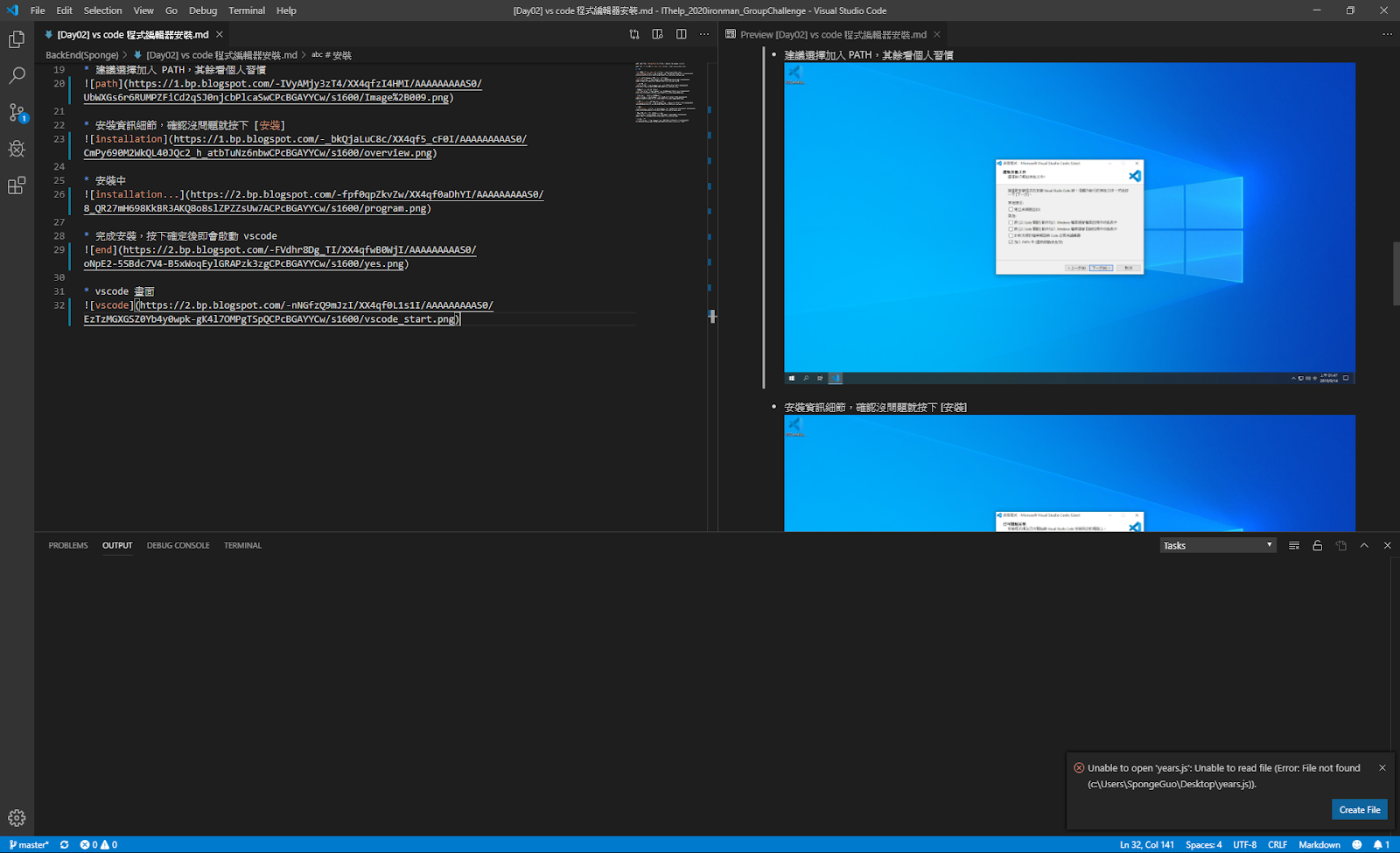Change indentation via Spaces: 4

pos(1204,845)
